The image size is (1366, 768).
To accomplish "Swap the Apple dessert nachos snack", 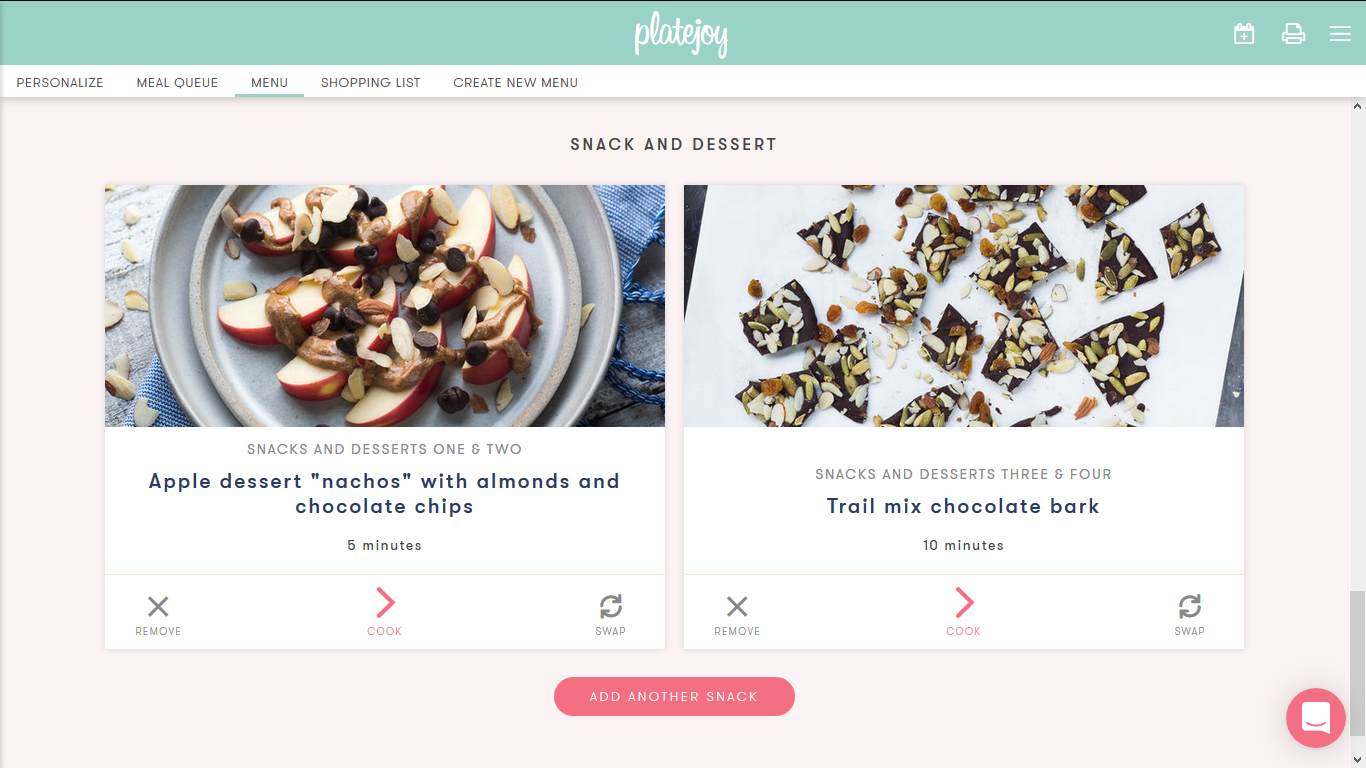I will click(x=610, y=615).
